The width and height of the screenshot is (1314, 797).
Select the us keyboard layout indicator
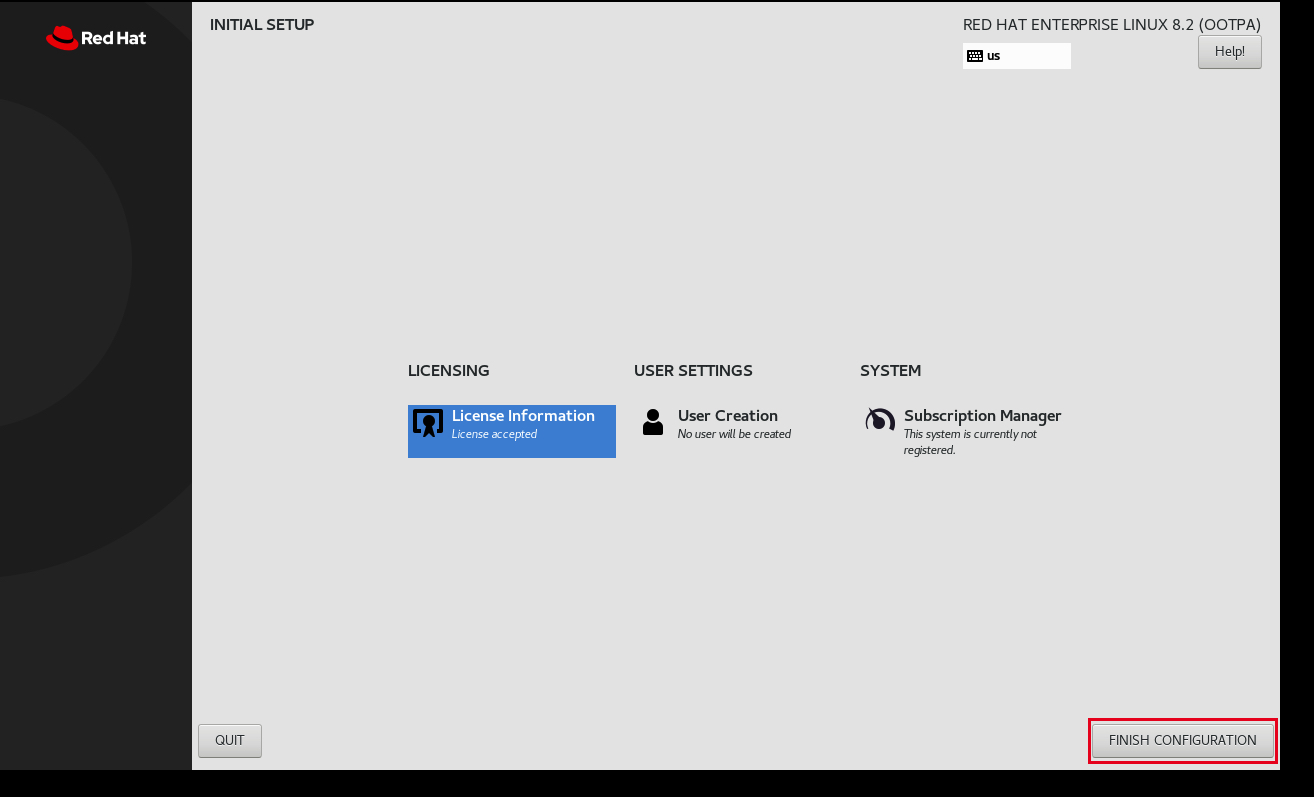(1017, 56)
